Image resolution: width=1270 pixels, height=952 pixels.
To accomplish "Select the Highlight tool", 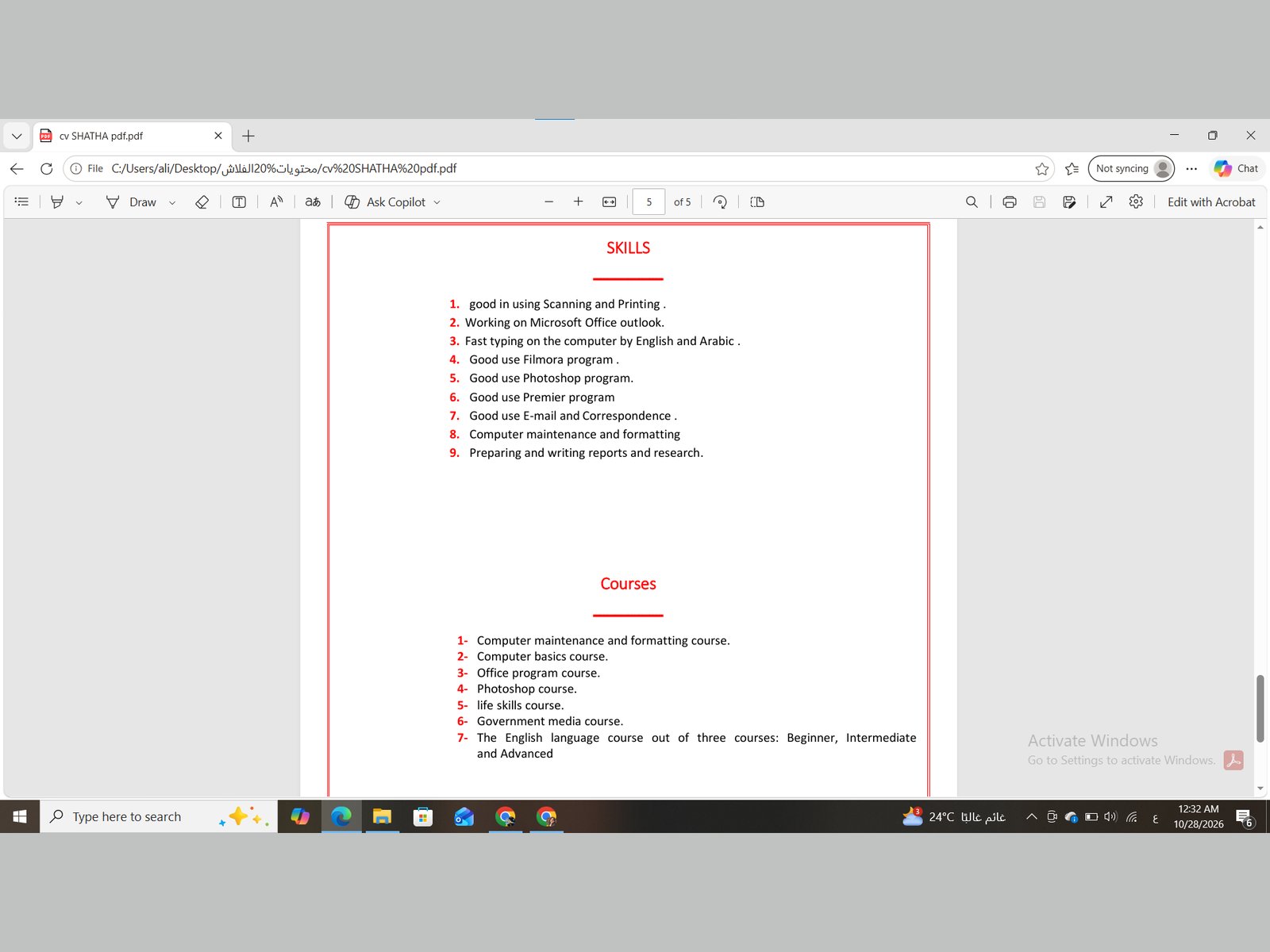I will tap(57, 202).
